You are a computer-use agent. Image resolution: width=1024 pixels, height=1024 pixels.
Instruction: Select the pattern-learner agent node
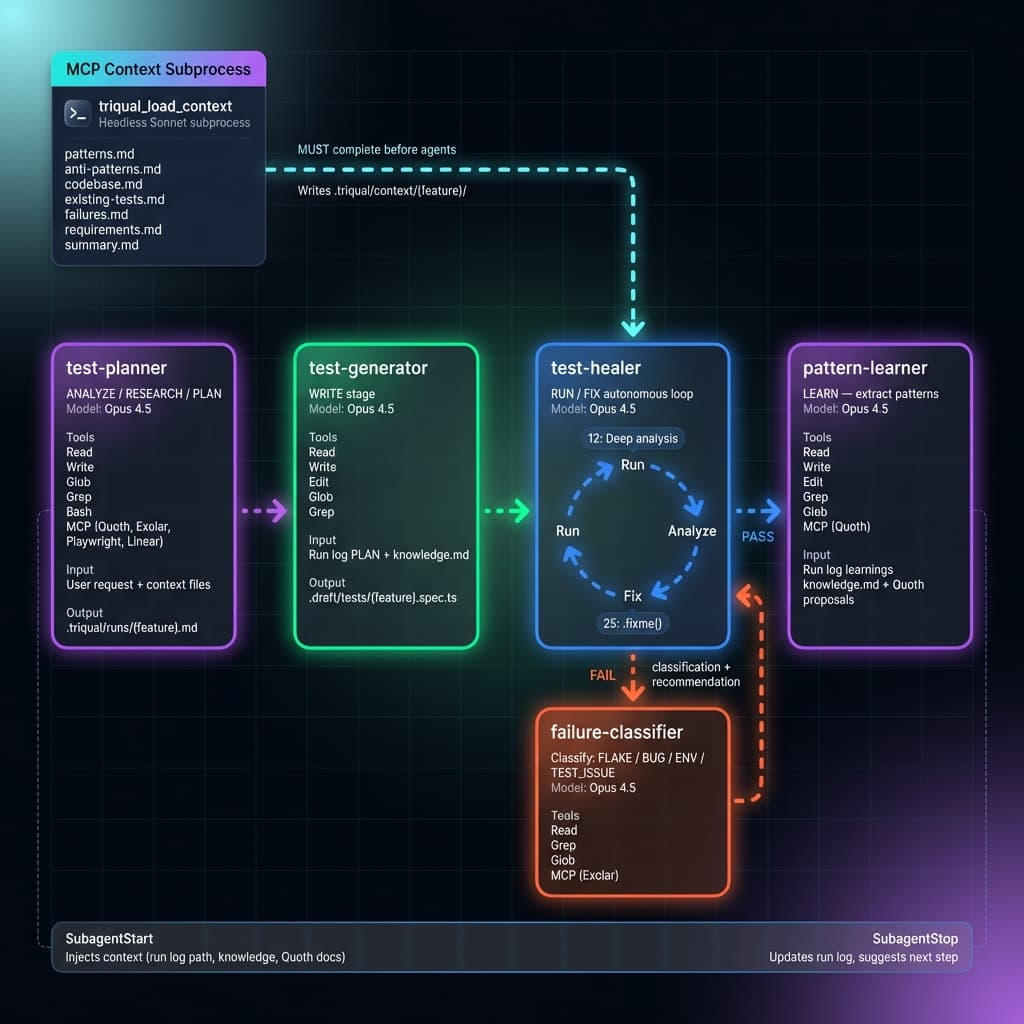(x=880, y=495)
